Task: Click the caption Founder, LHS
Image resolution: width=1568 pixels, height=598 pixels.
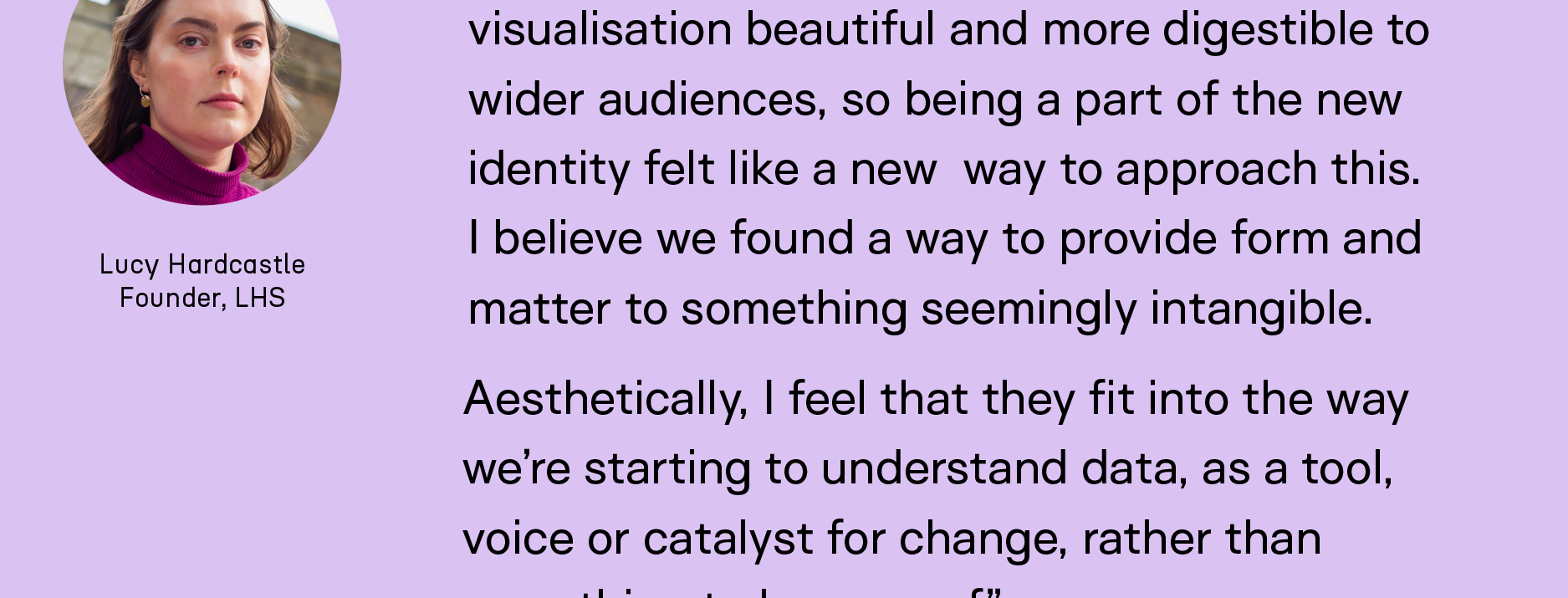Action: point(202,298)
